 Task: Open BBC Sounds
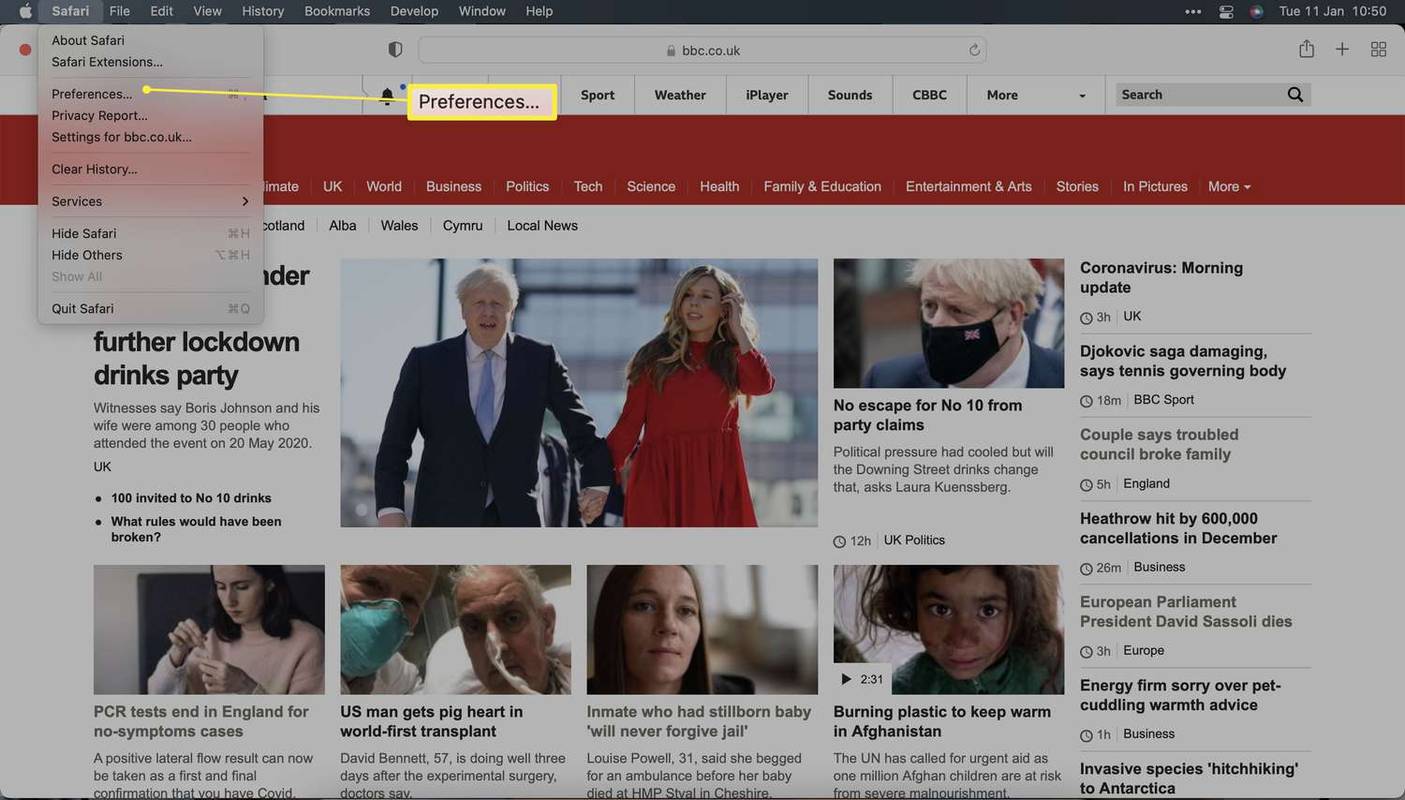click(850, 95)
